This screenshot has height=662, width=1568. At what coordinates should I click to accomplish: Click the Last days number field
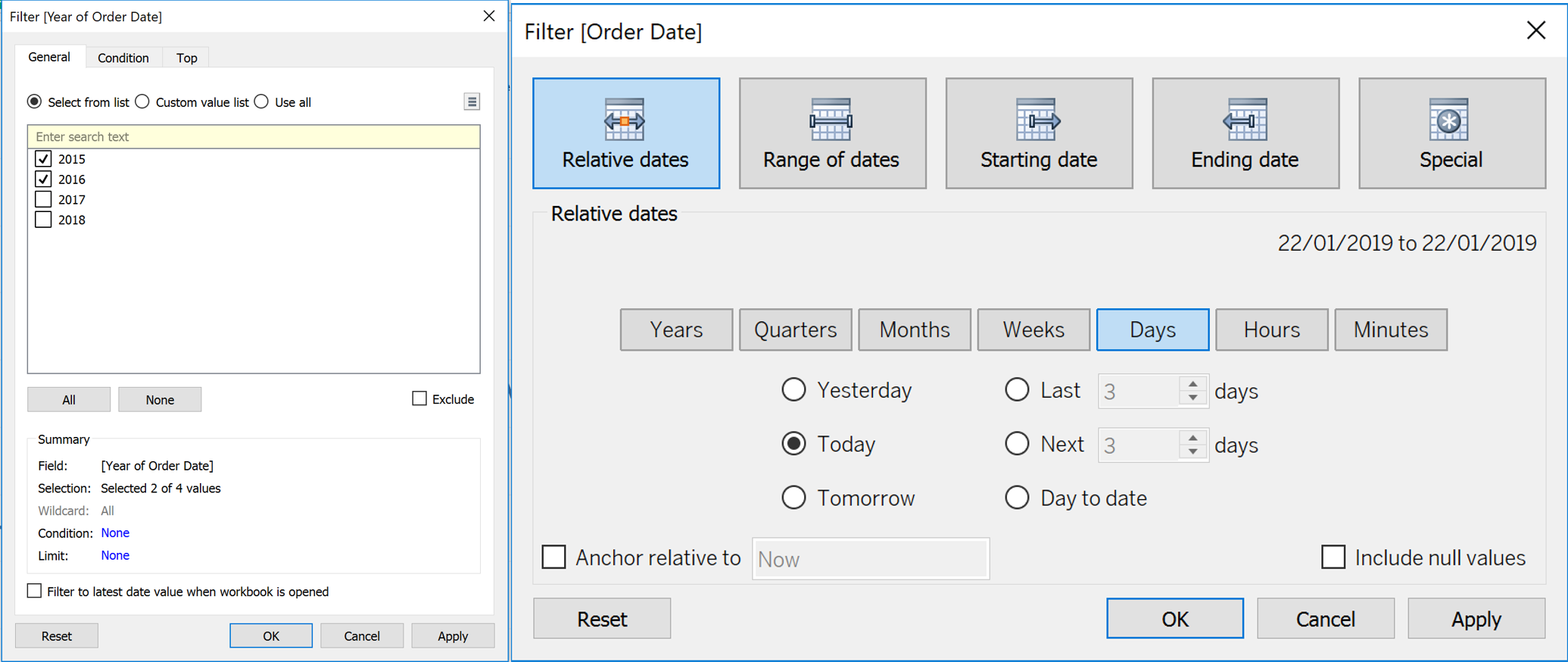point(1139,391)
